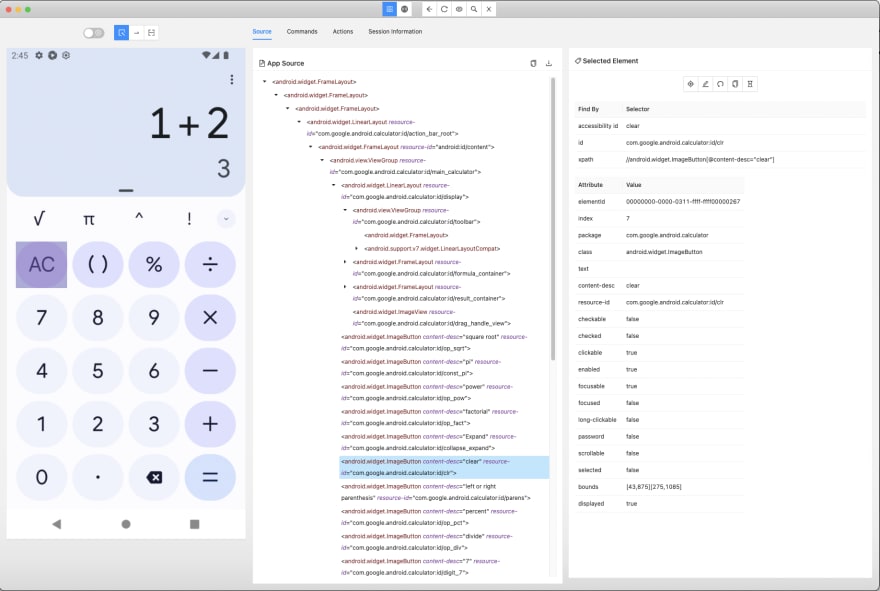Choose Tap By Coordinates mode icon
The height and width of the screenshot is (591, 880).
(152, 33)
